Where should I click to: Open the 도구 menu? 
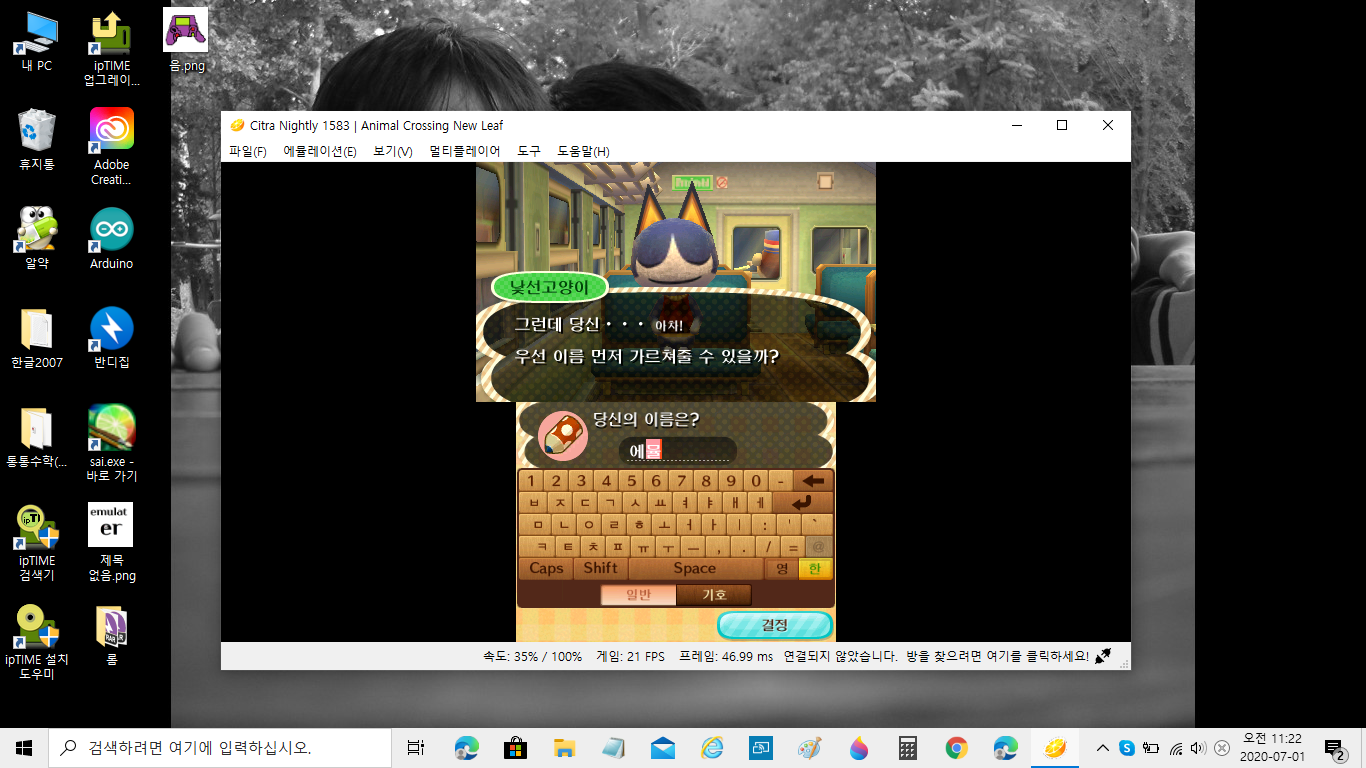click(x=529, y=151)
